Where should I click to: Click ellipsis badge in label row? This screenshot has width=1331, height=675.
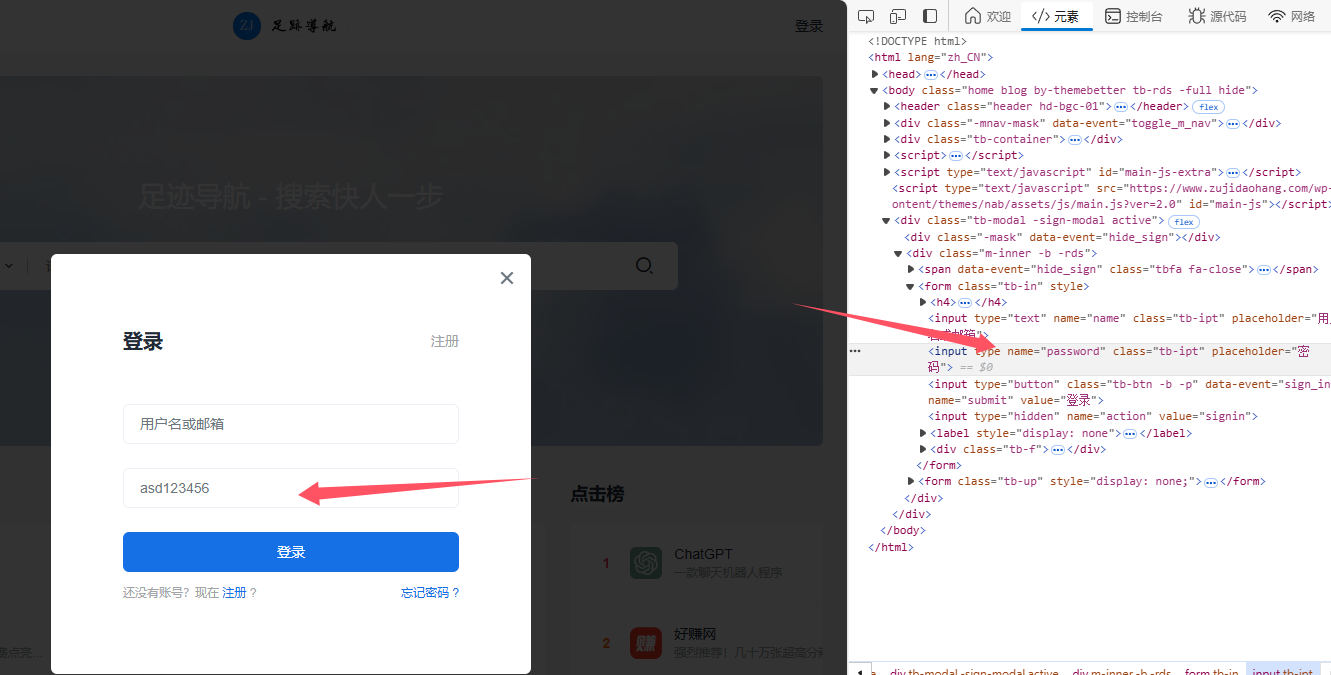pos(1130,434)
